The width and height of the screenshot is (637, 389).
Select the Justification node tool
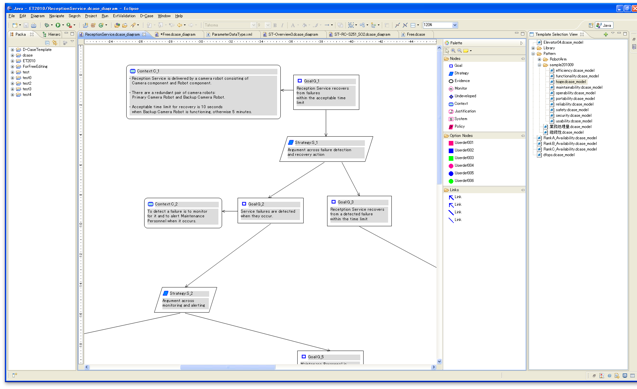(x=462, y=111)
